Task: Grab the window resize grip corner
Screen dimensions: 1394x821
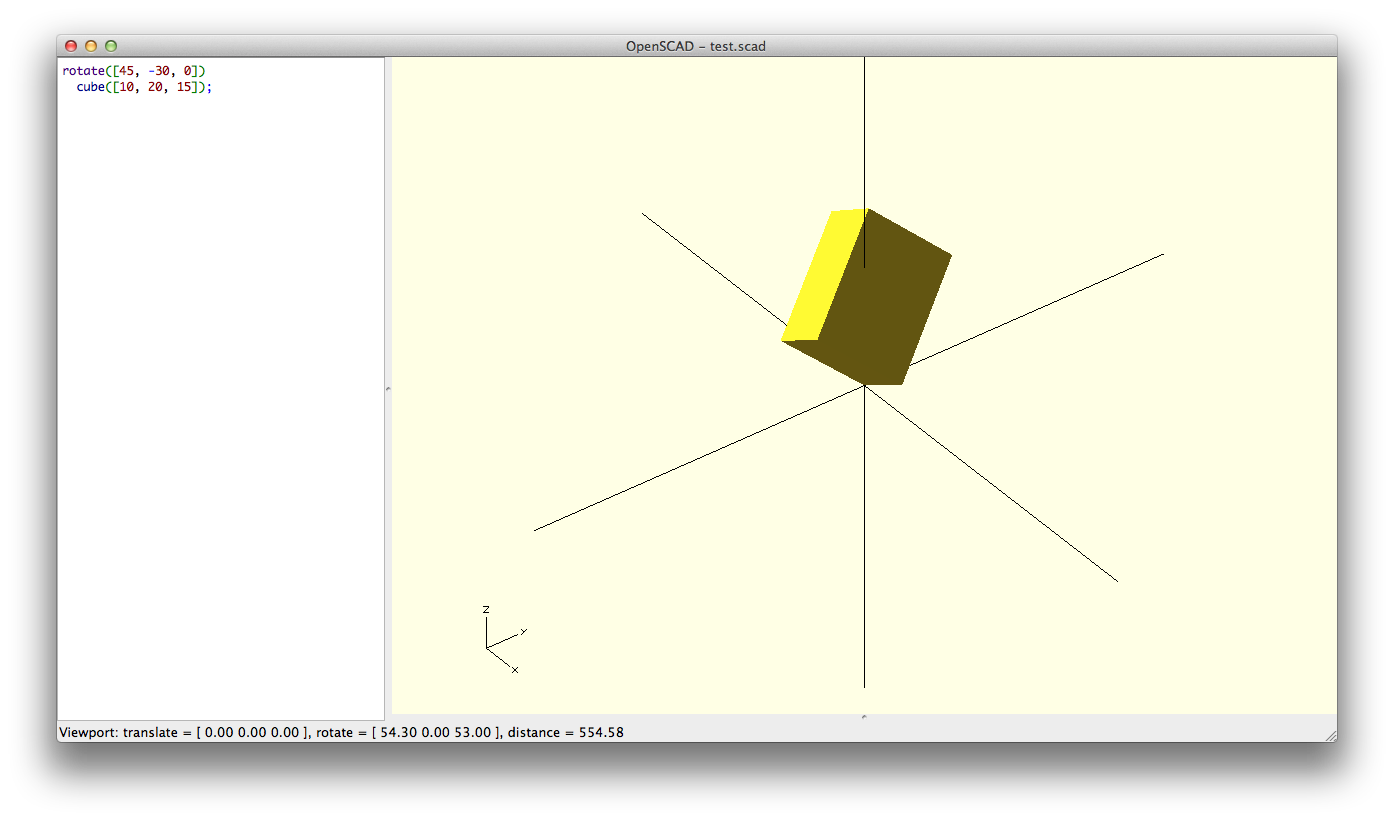Action: (x=1330, y=735)
